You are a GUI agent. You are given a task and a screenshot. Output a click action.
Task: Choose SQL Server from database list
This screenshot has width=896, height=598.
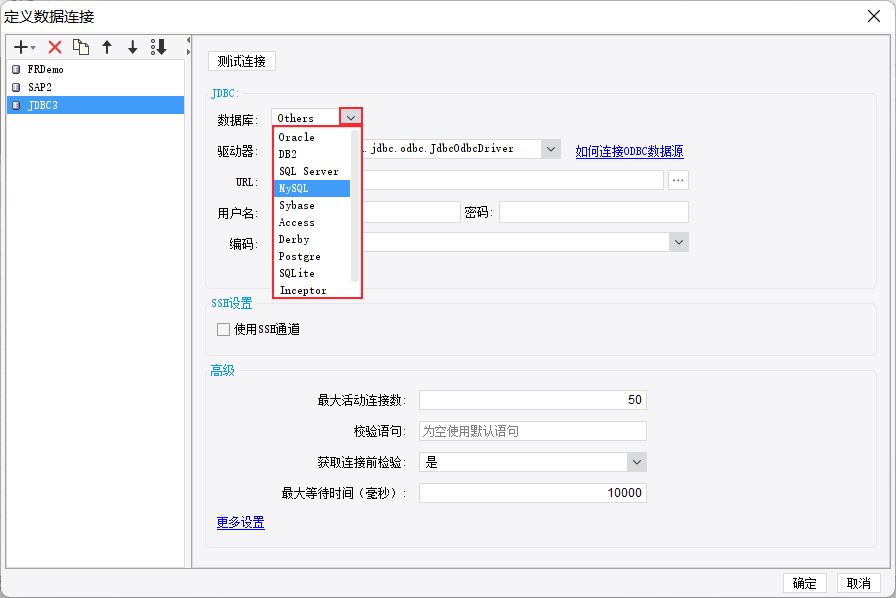tap(312, 172)
